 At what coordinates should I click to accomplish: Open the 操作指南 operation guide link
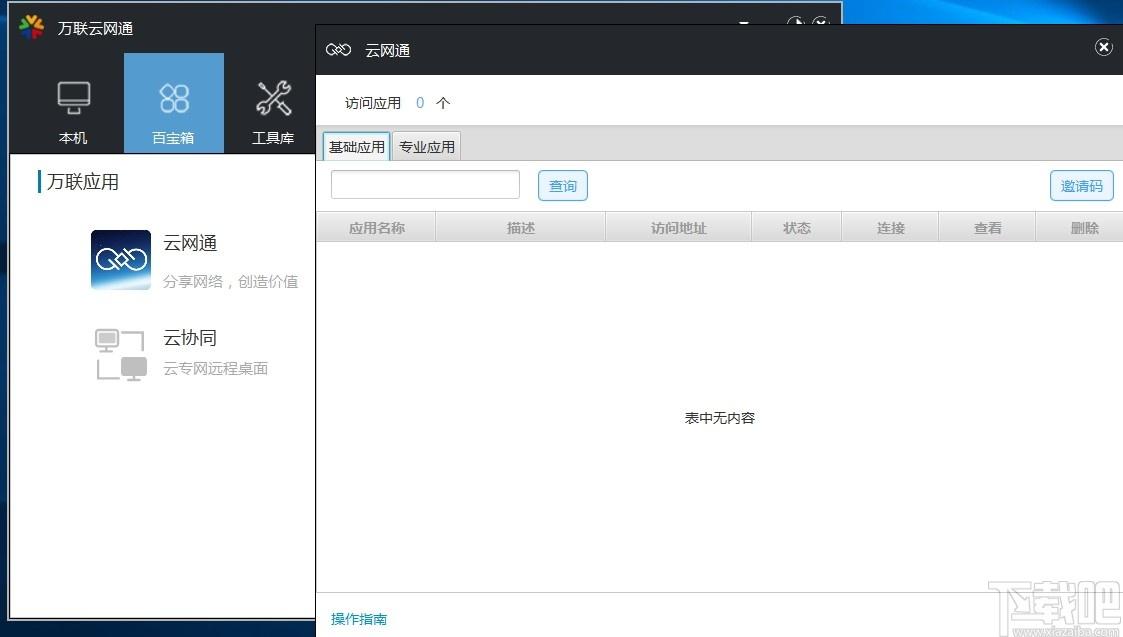point(359,618)
